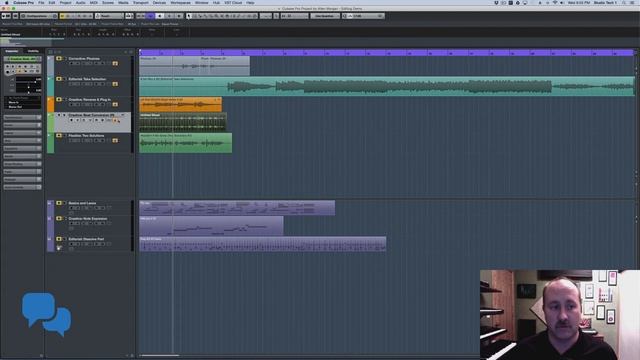
Task: Open the Audio menu
Action: click(x=80, y=2)
